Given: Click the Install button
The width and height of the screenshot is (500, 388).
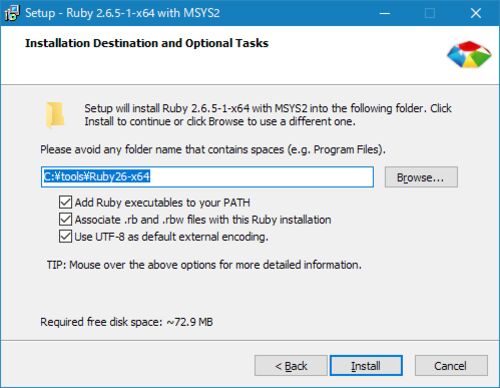Looking at the screenshot, I should coord(366,366).
